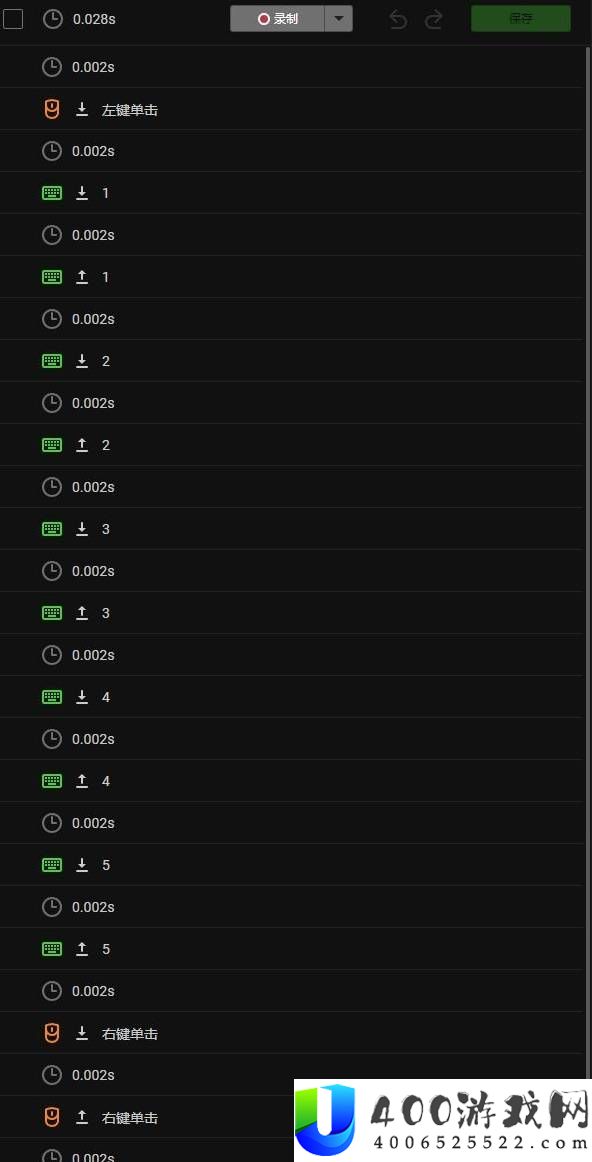Image resolution: width=592 pixels, height=1162 pixels.
Task: Toggle the select-all checkbox at top
Action: coord(13,19)
